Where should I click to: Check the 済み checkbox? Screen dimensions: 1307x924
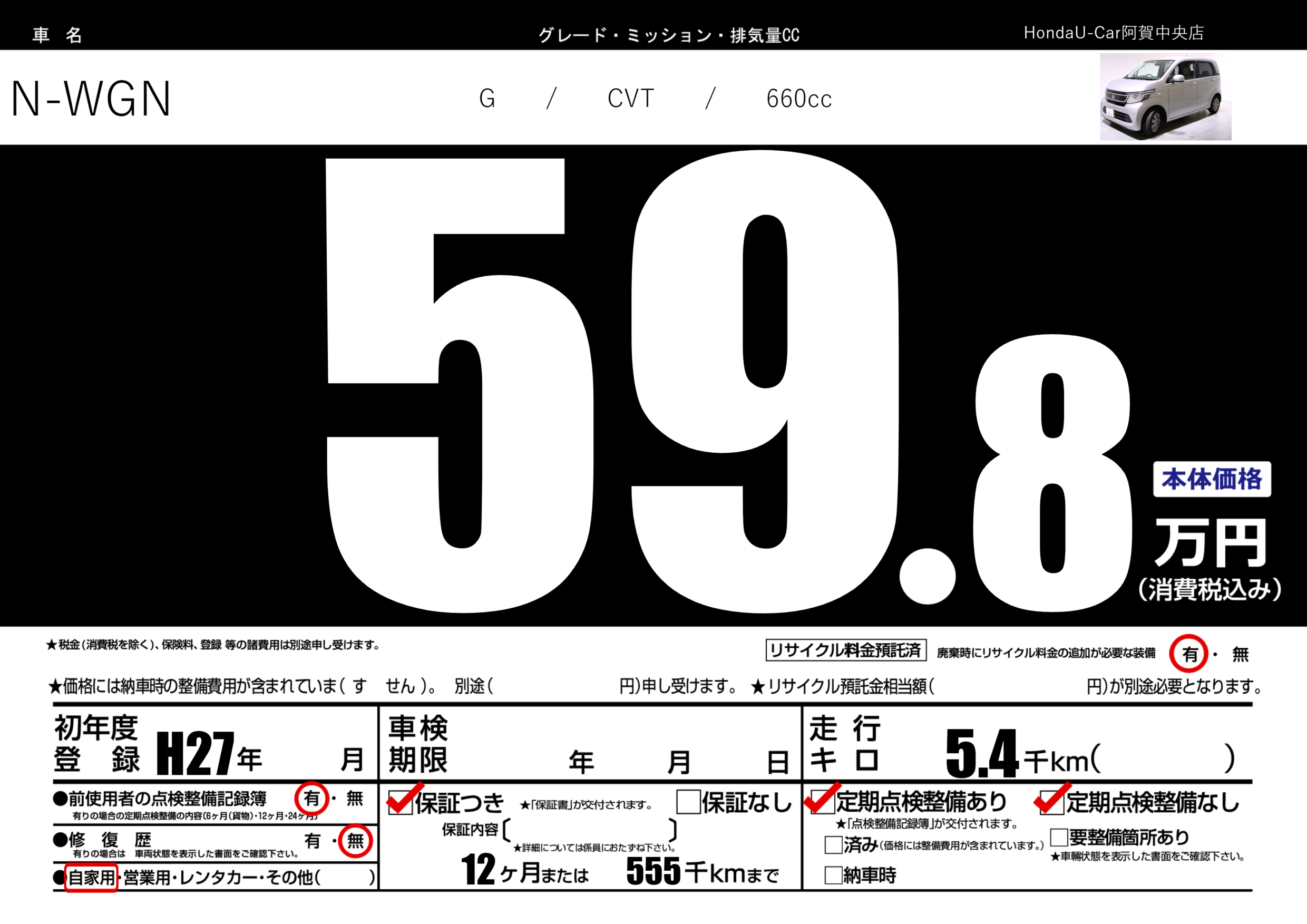click(833, 845)
